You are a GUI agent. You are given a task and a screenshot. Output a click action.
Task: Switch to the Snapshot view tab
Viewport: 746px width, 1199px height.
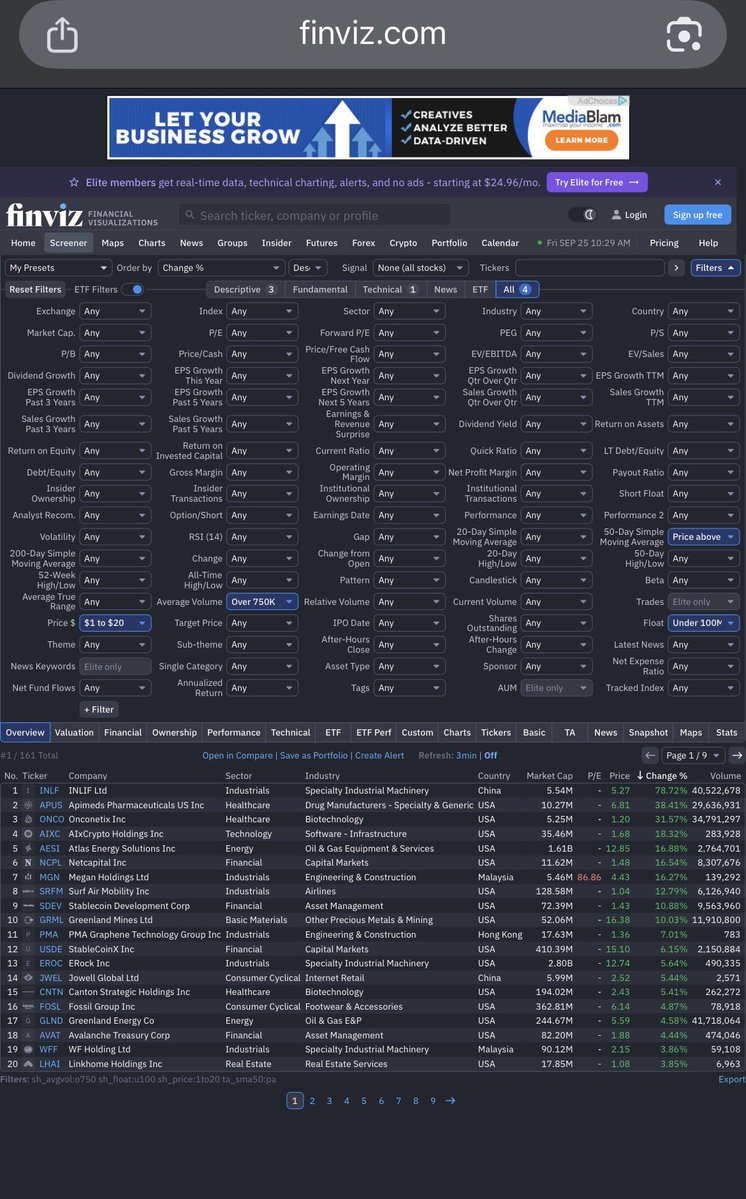click(648, 733)
